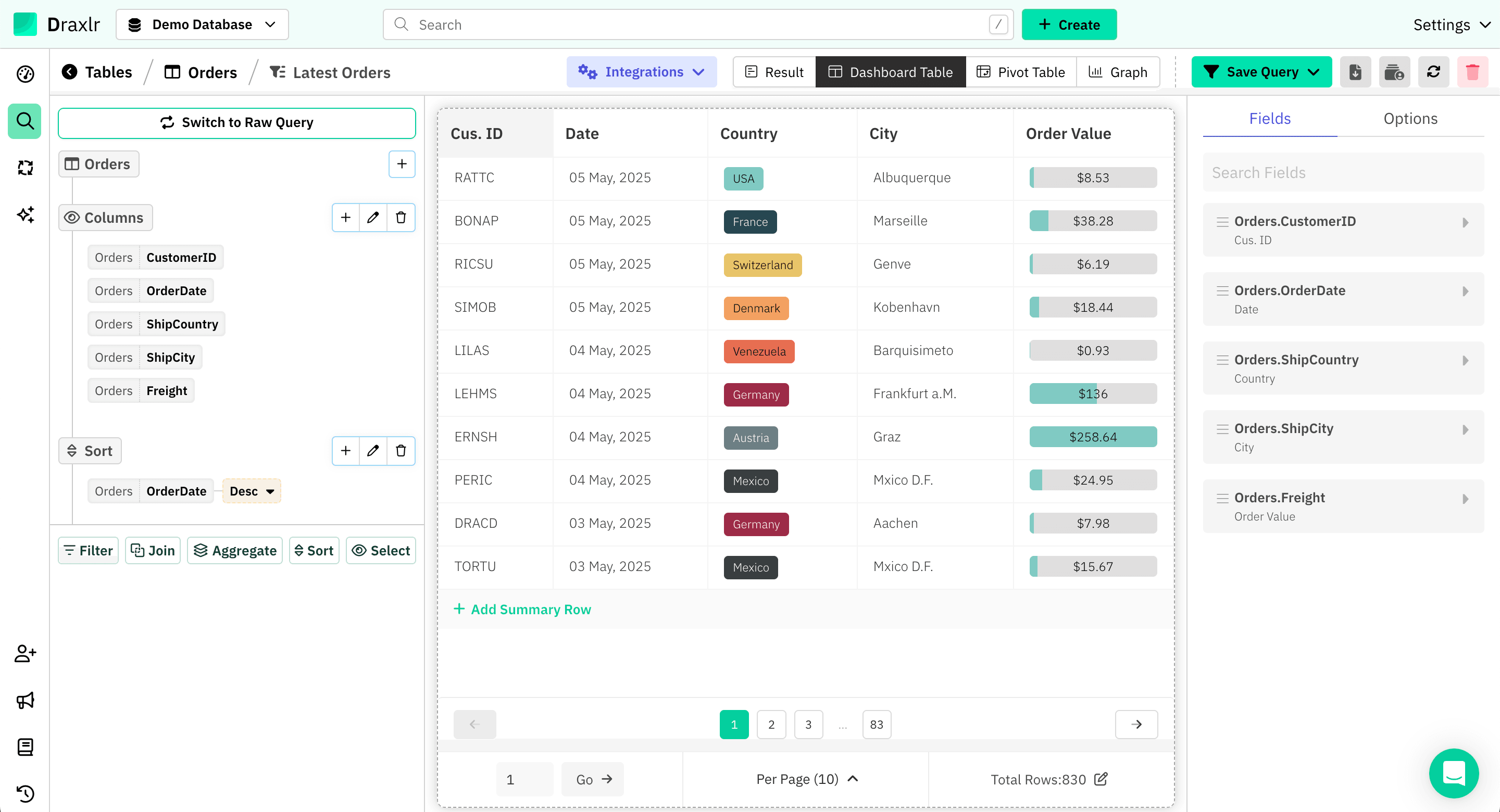The image size is (1500, 812).
Task: Open the sync sidebar icon
Action: coord(25,168)
